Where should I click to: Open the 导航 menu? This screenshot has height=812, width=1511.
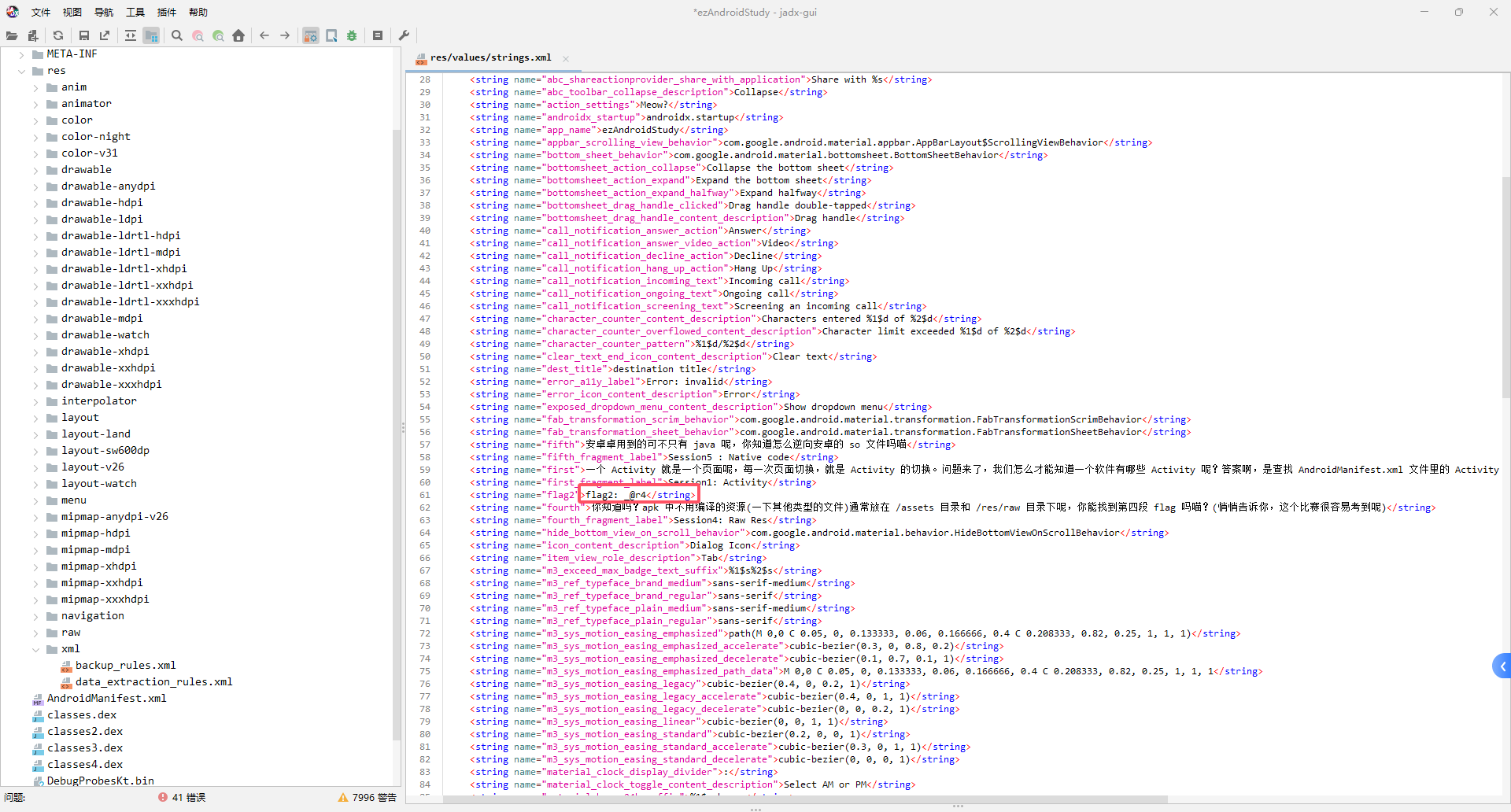coord(104,12)
